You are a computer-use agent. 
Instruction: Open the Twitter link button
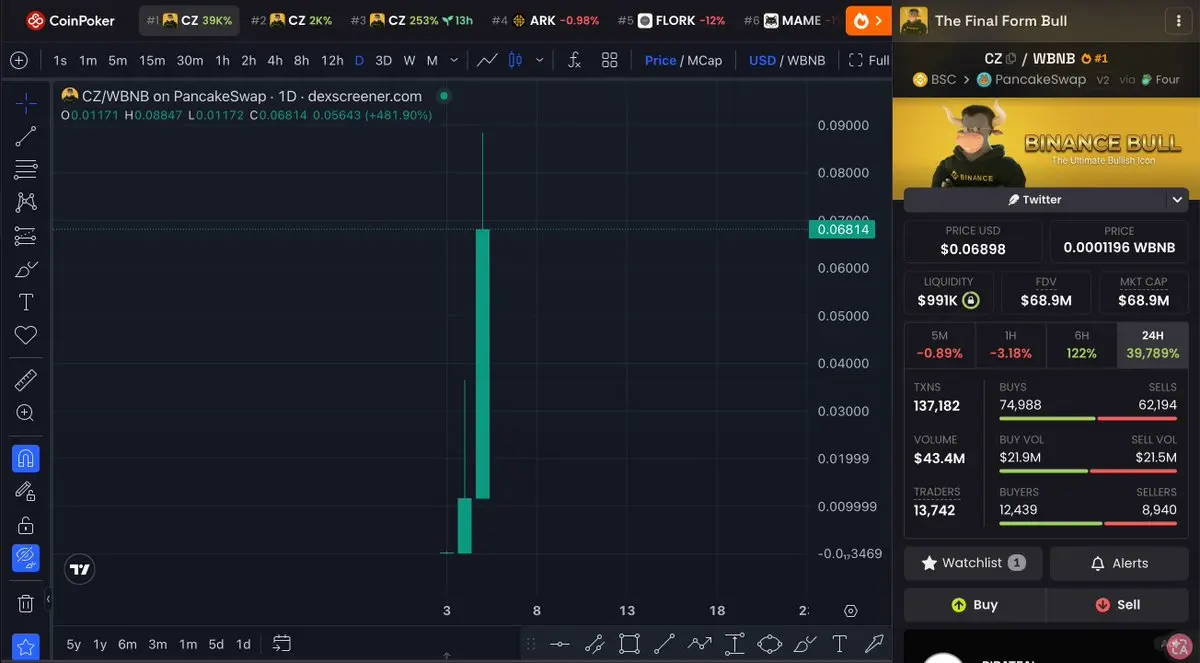tap(1034, 199)
